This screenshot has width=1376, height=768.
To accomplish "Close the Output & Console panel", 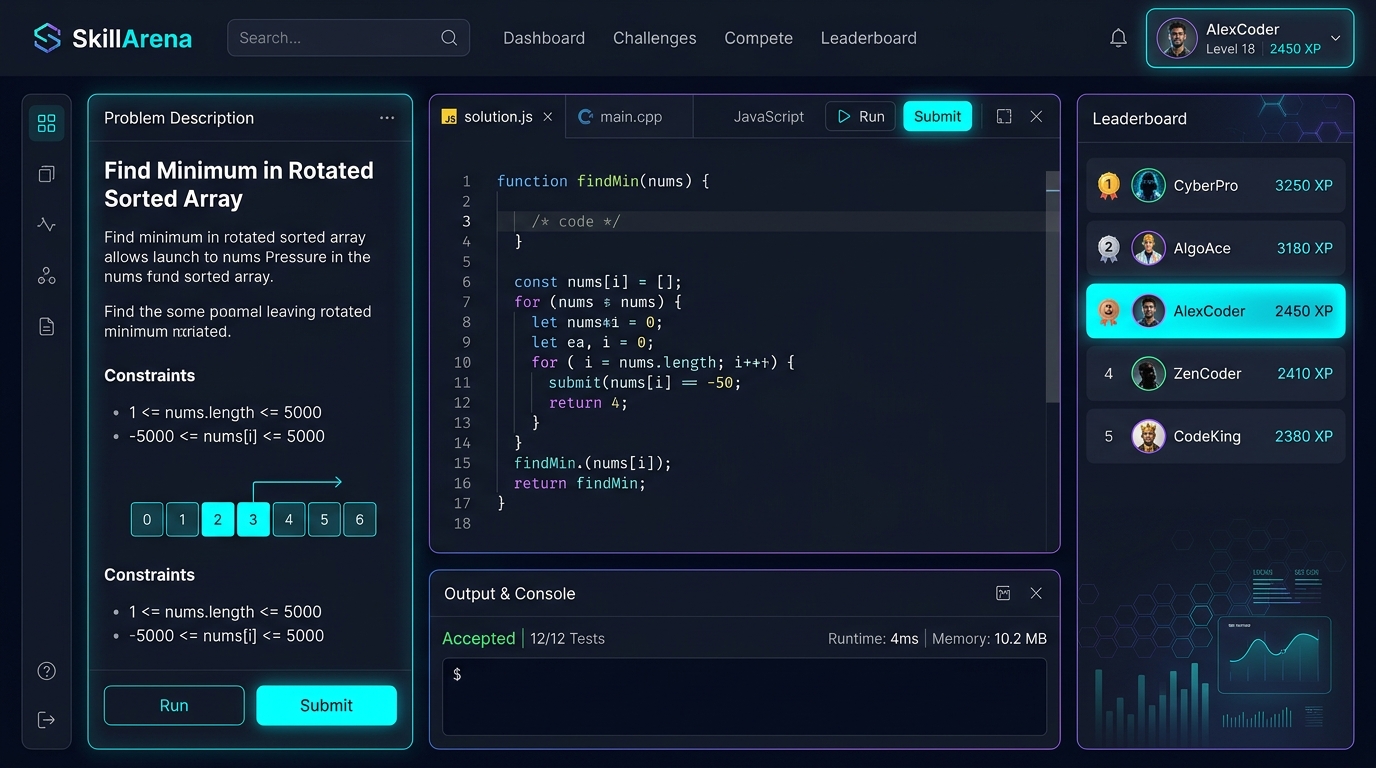I will point(1036,593).
